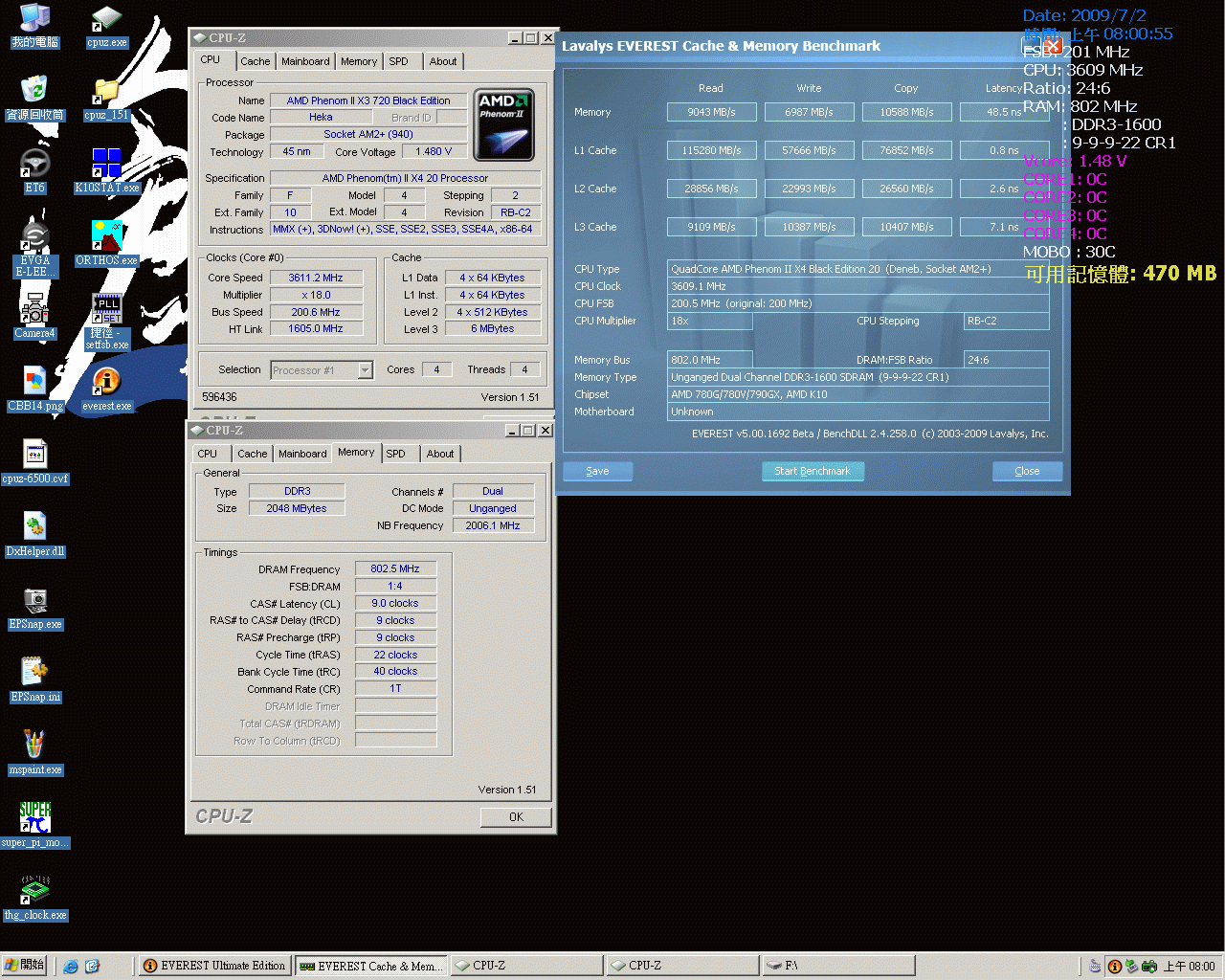The image size is (1225, 980).
Task: Open Camera4 desktop icon
Action: click(x=35, y=317)
